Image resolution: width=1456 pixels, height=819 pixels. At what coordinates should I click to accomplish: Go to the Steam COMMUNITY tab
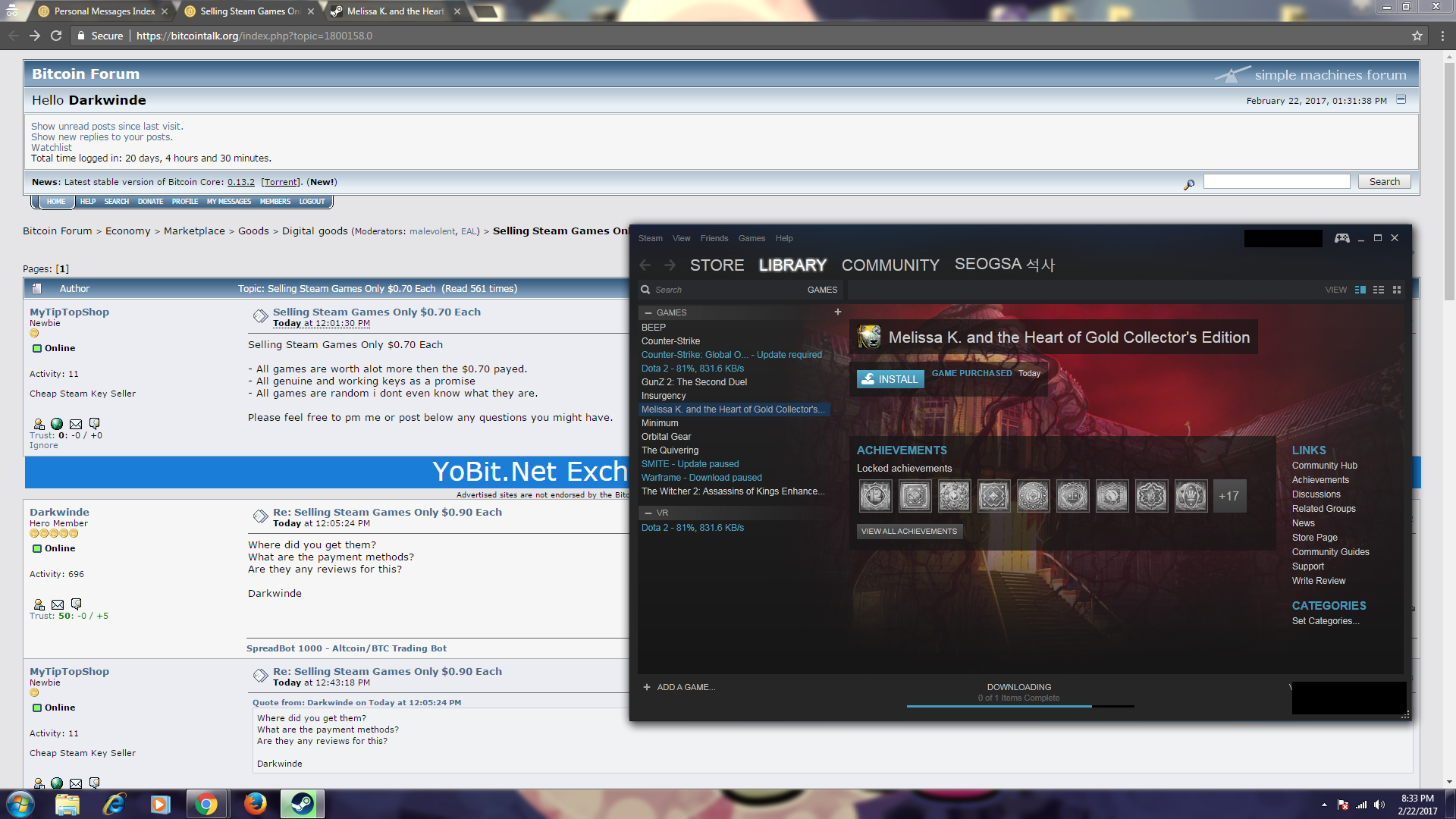click(890, 265)
